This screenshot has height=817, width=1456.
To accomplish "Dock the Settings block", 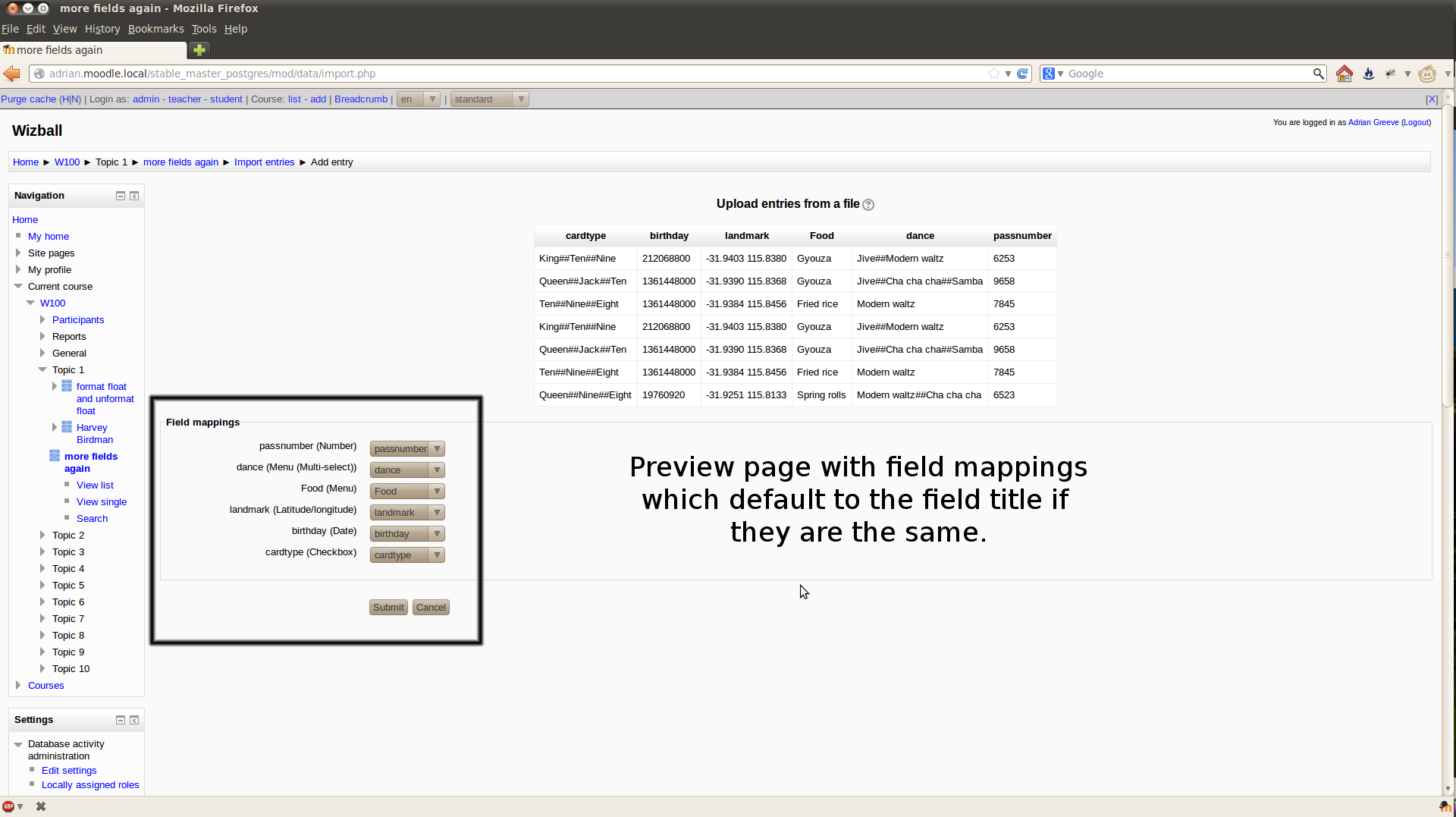I will point(134,720).
